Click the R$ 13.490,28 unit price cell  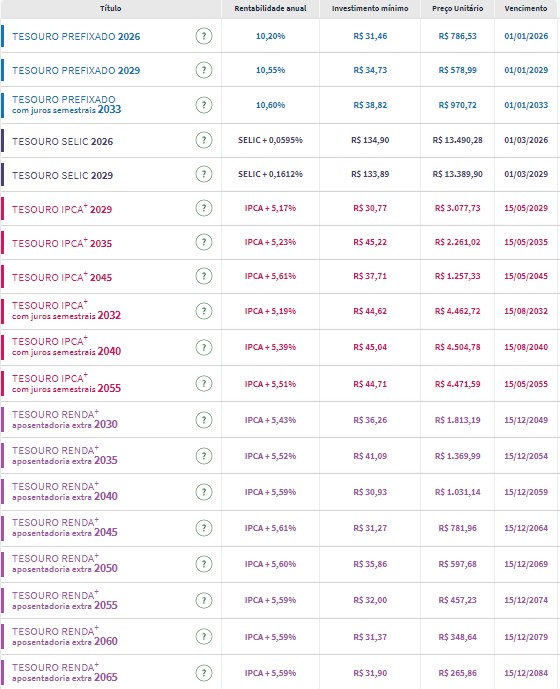(458, 140)
